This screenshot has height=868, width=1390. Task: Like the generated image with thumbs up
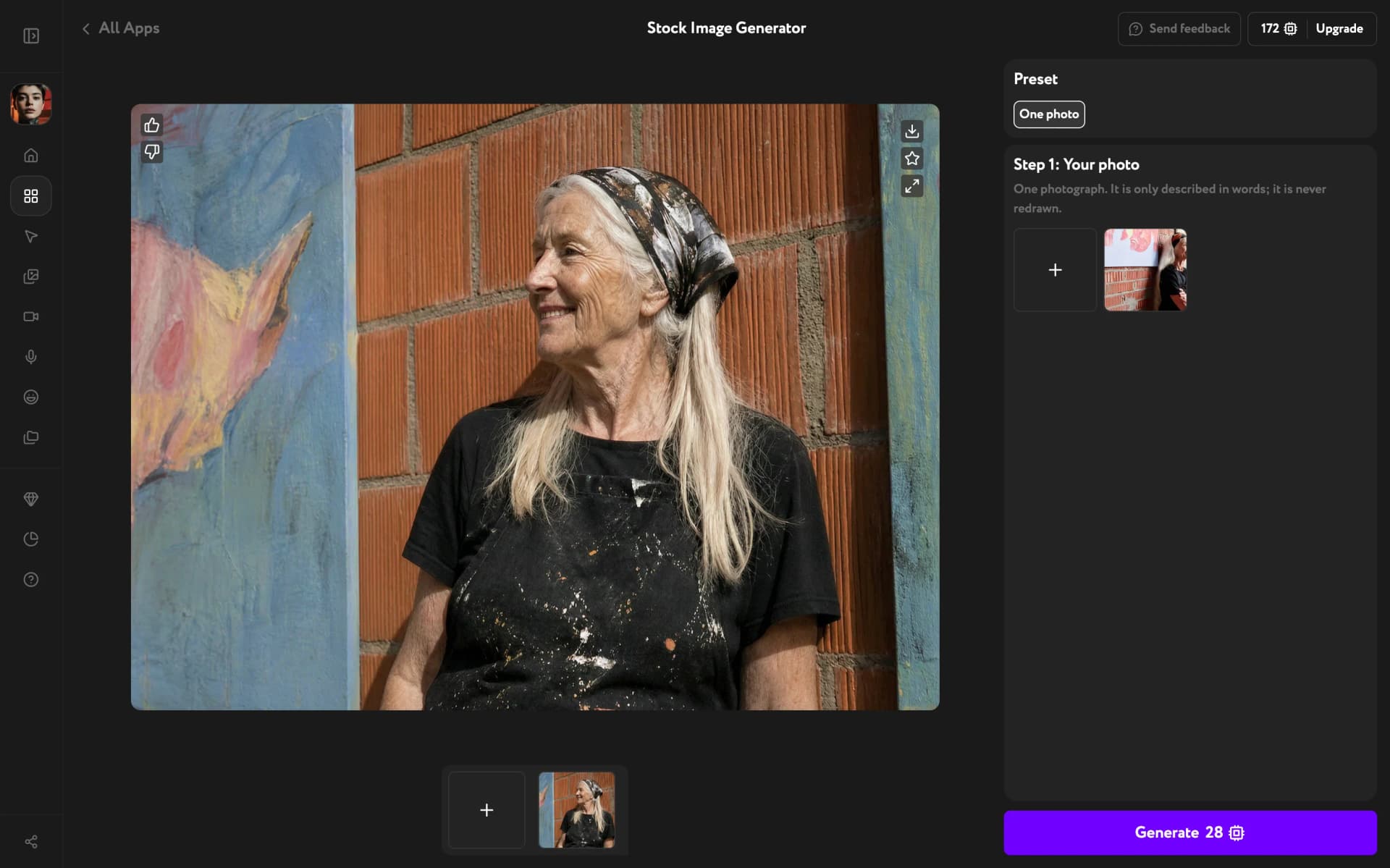152,125
